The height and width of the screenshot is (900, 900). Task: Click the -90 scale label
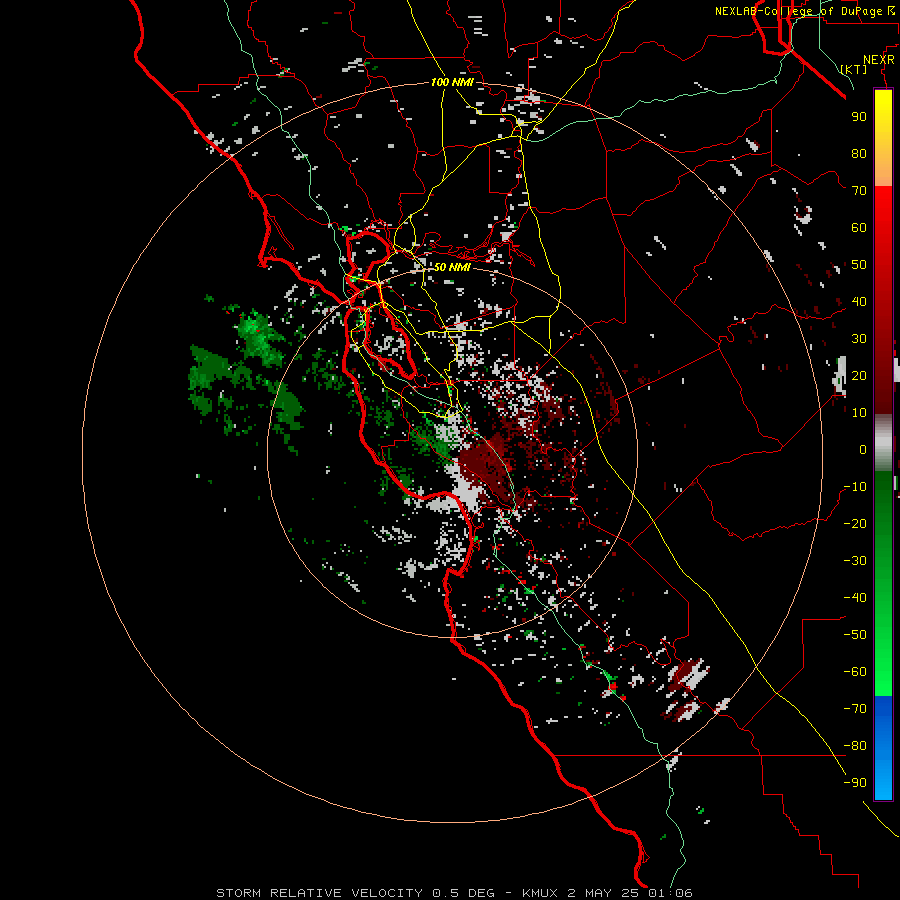855,783
